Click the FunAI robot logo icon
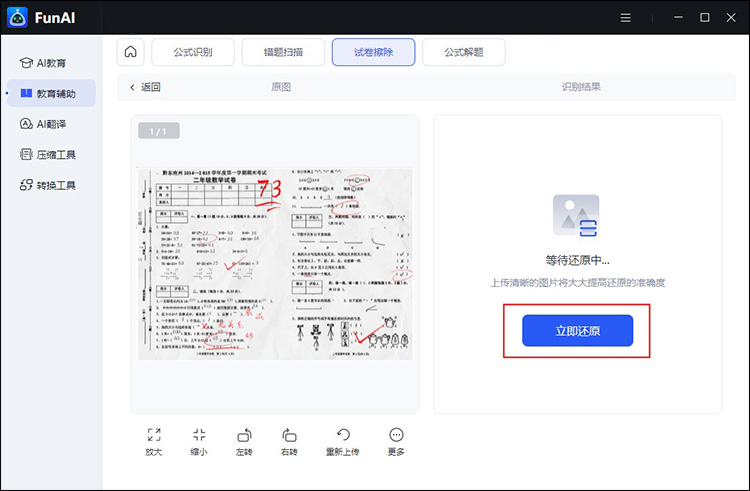The height and width of the screenshot is (491, 750). coord(18,18)
